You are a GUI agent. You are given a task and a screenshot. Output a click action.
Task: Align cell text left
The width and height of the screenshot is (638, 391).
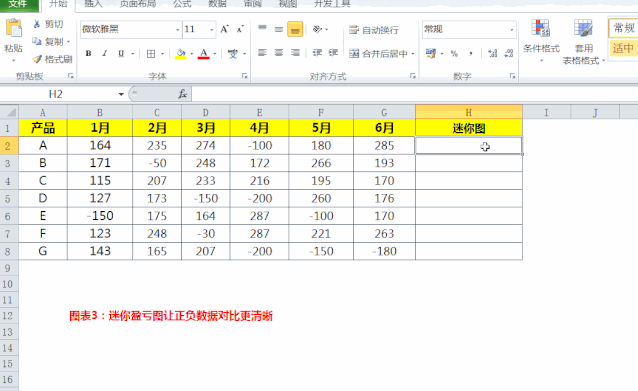pyautogui.click(x=262, y=53)
